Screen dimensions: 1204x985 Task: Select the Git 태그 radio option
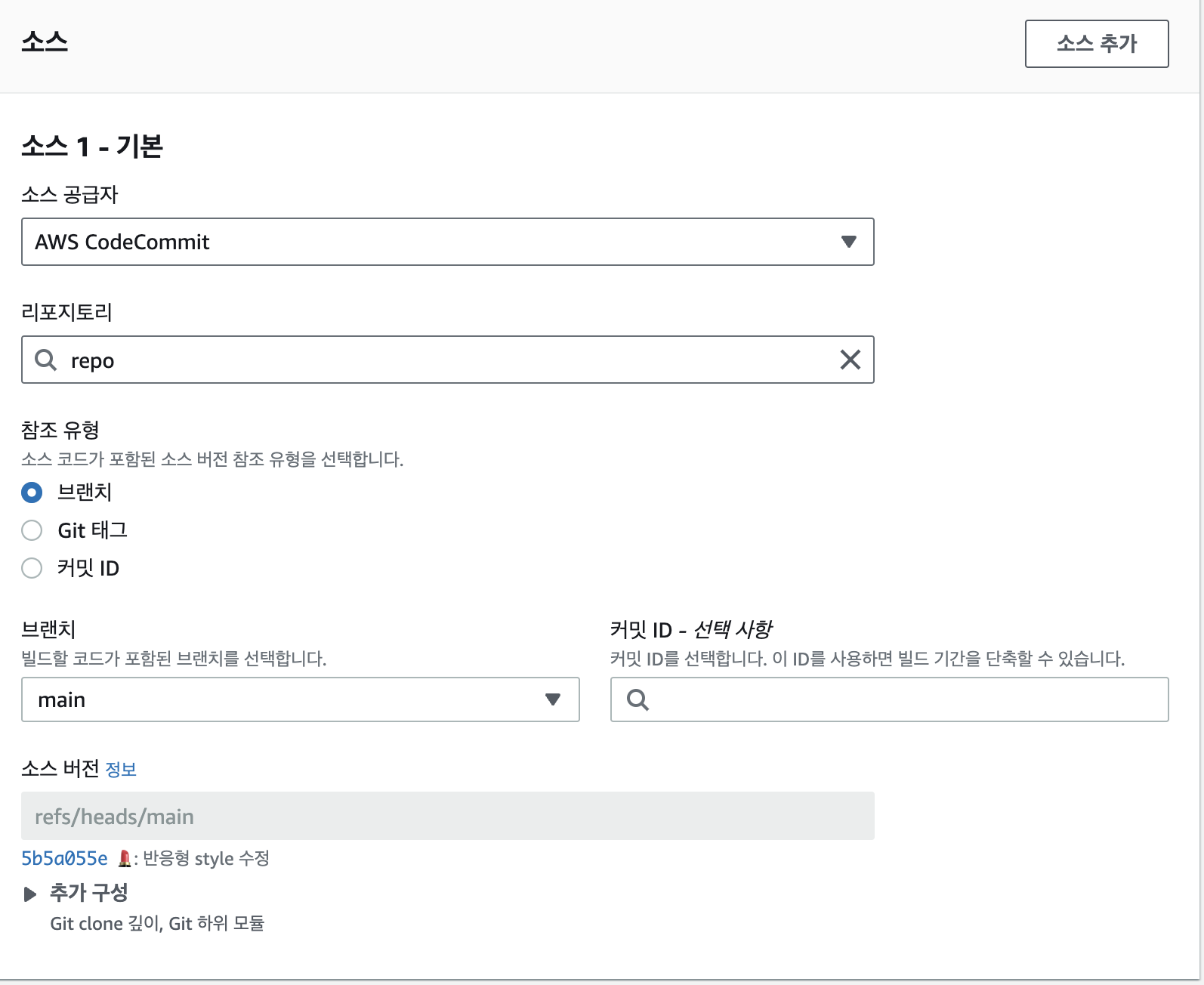click(x=32, y=530)
